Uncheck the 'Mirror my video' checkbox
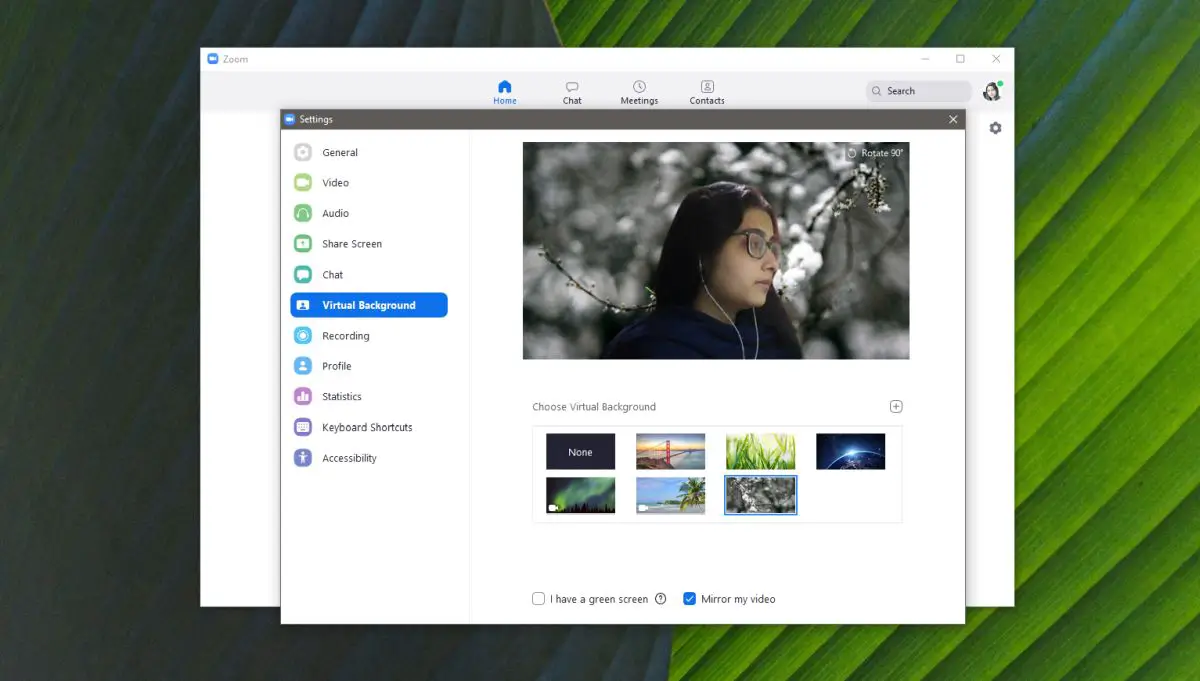This screenshot has width=1200, height=681. point(689,599)
